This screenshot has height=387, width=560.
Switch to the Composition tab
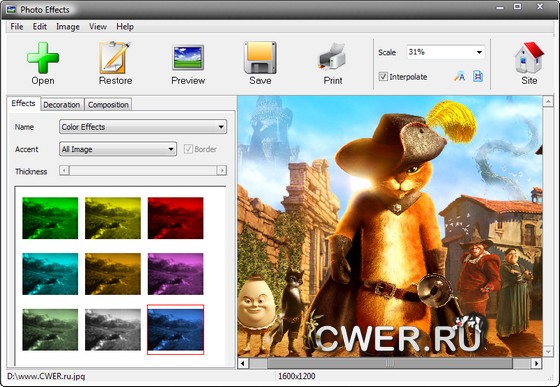[x=108, y=105]
